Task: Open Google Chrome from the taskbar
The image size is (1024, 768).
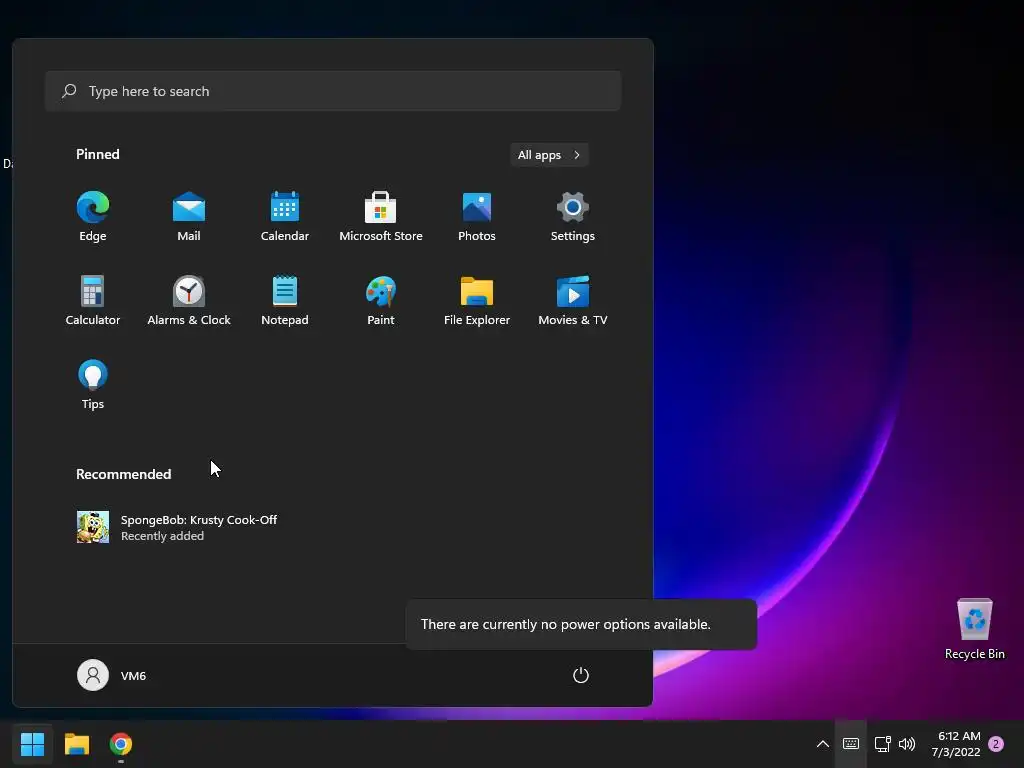Action: pyautogui.click(x=121, y=744)
